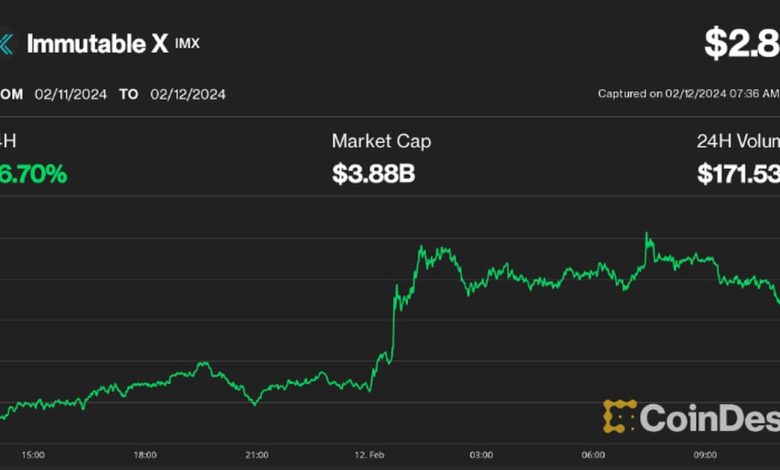Click the 21:00 time axis label

(258, 455)
